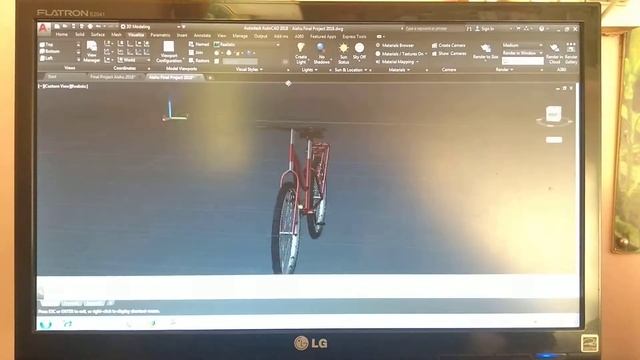This screenshot has width=640, height=360.
Task: Switch to the Insert ribbon tab
Action: click(182, 36)
